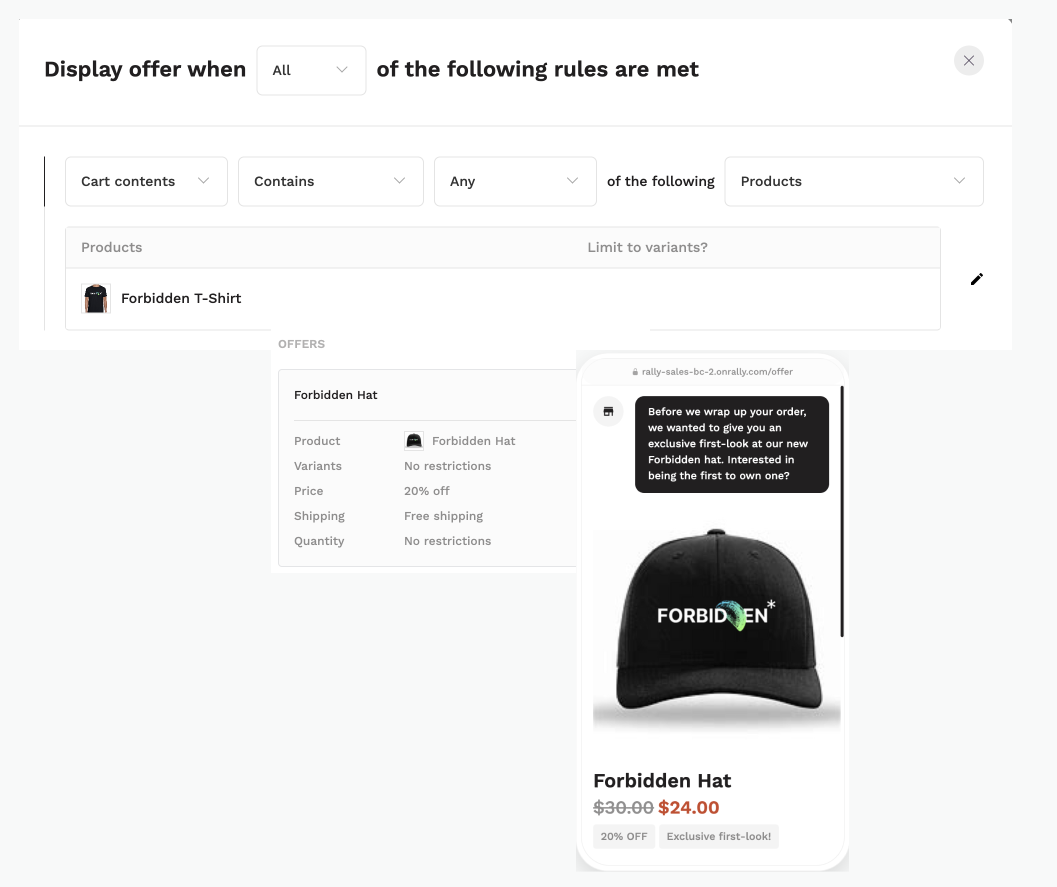Image resolution: width=1057 pixels, height=887 pixels.
Task: Click the Forbidden Hat product photo
Action: point(716,625)
